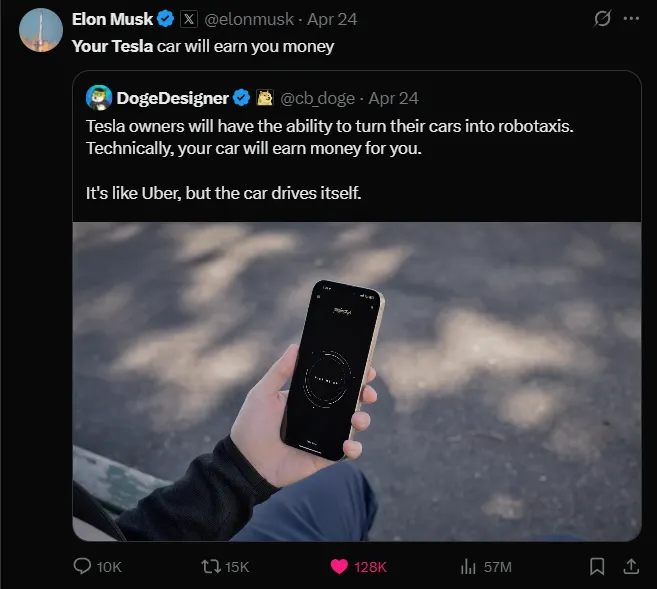
Task: Click the Grok circle-slash icon
Action: 602,19
